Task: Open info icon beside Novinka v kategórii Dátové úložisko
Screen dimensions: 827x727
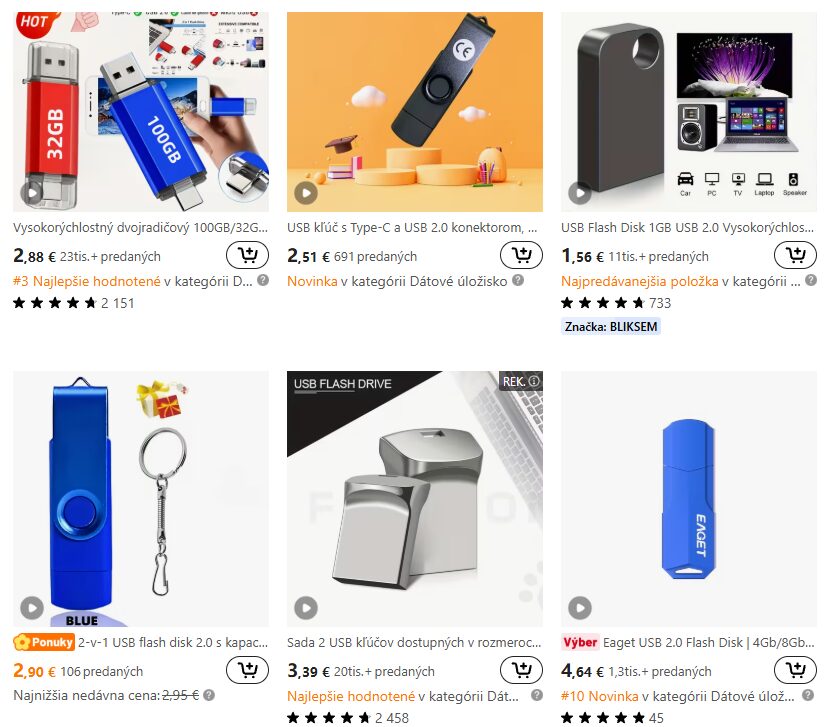Action: 518,280
